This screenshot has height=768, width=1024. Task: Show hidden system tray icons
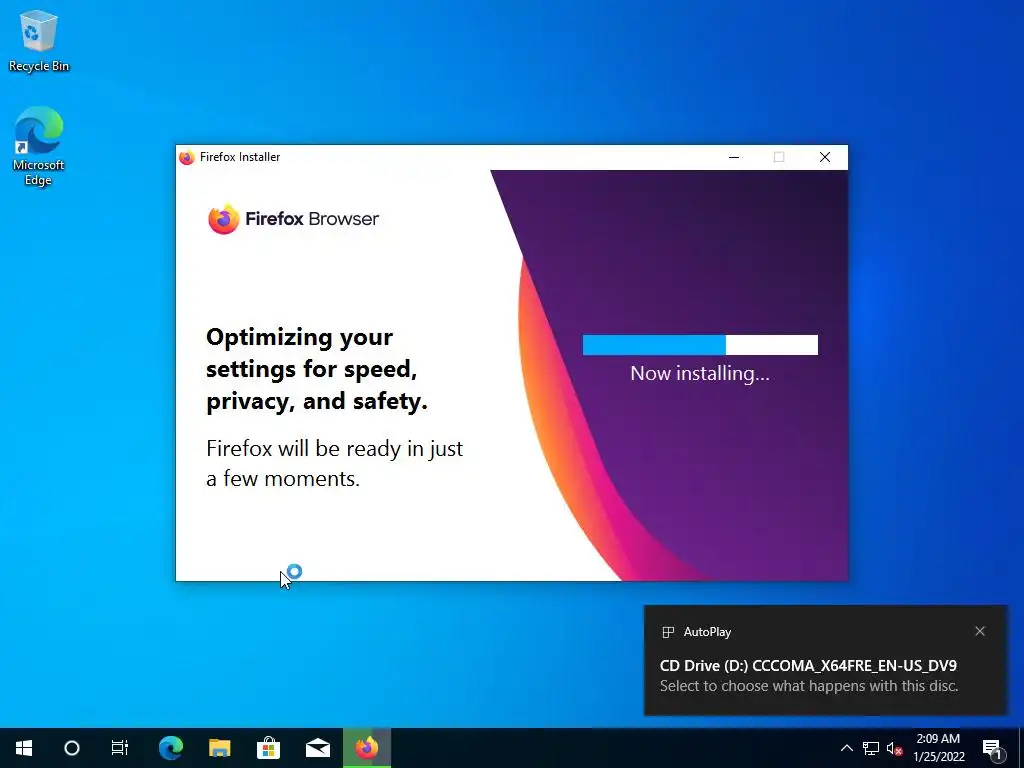click(x=846, y=748)
